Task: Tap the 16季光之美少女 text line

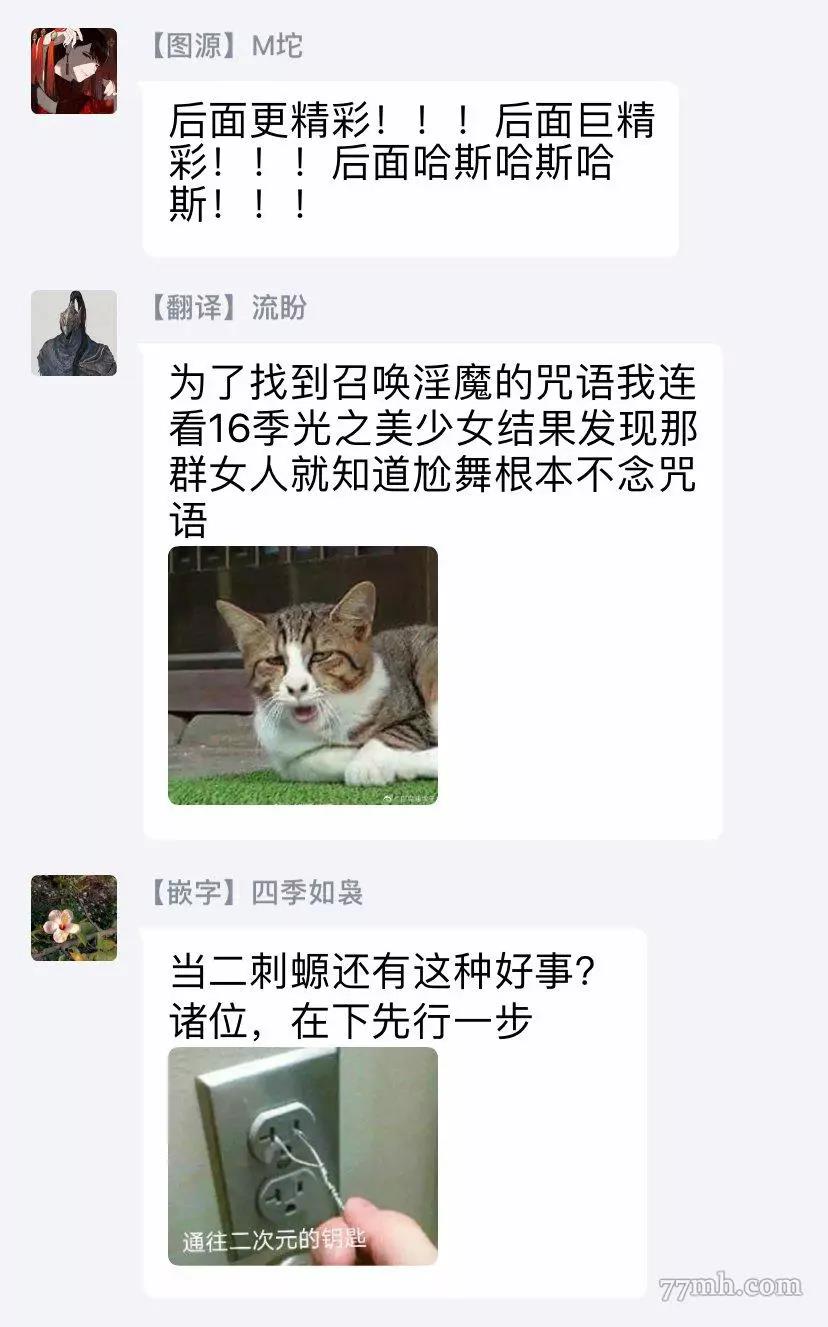Action: click(x=432, y=430)
